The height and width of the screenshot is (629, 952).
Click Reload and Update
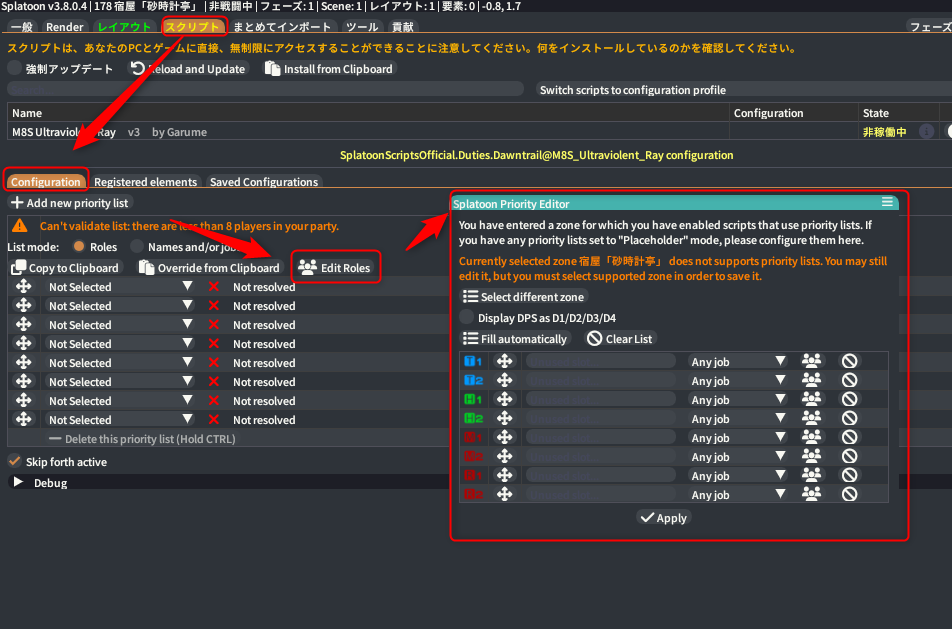tap(188, 69)
